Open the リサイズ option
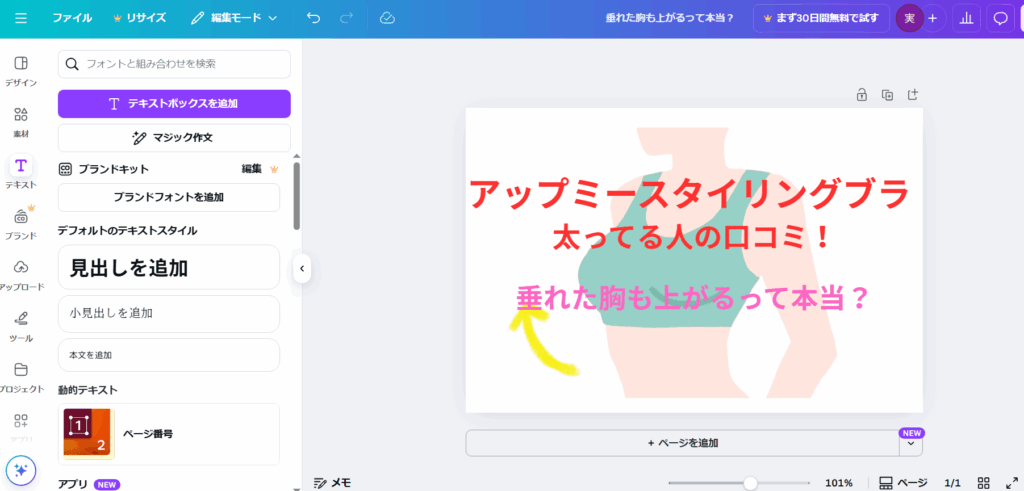Viewport: 1024px width, 491px height. [x=140, y=18]
